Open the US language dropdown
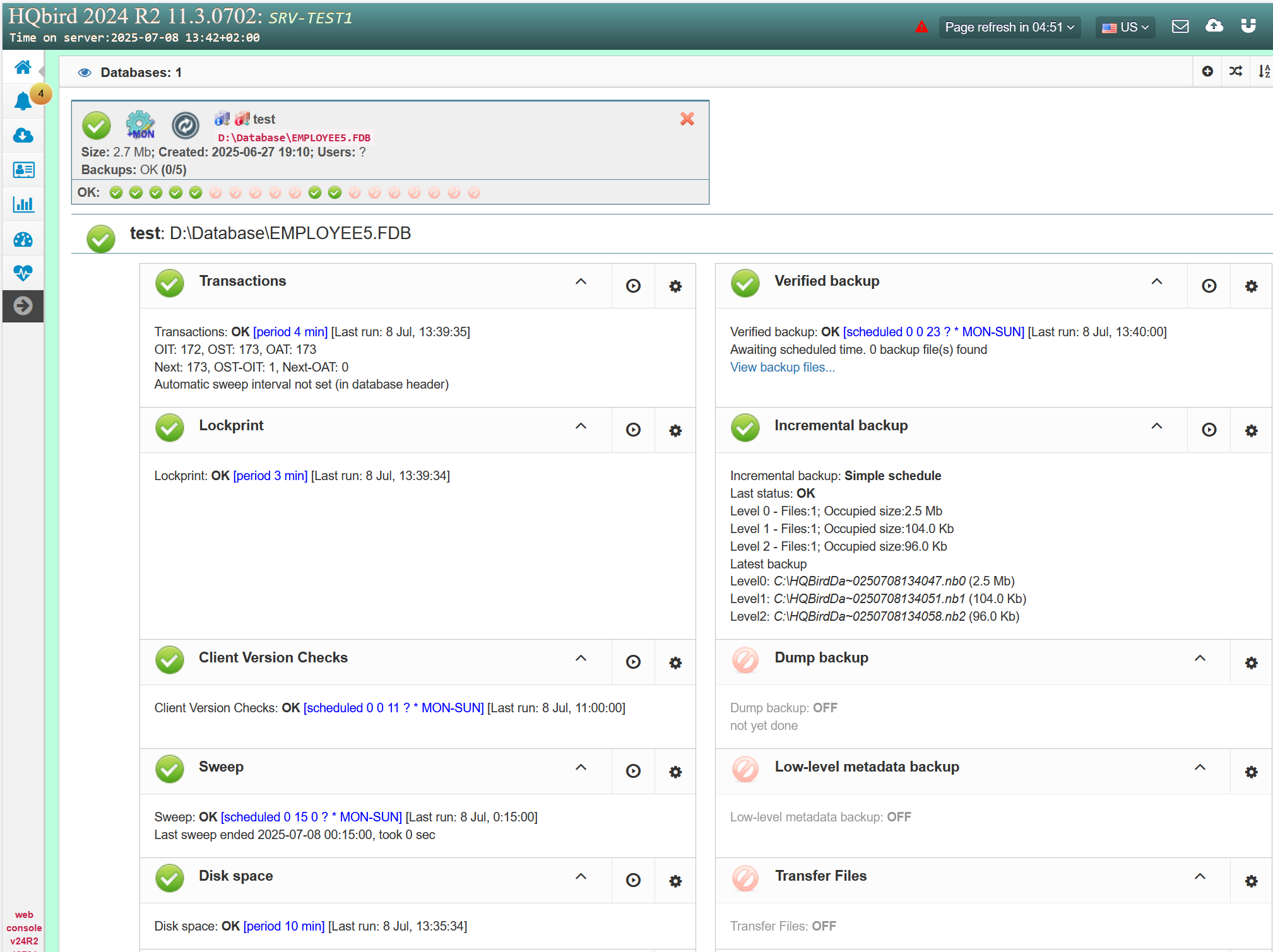 1125,27
